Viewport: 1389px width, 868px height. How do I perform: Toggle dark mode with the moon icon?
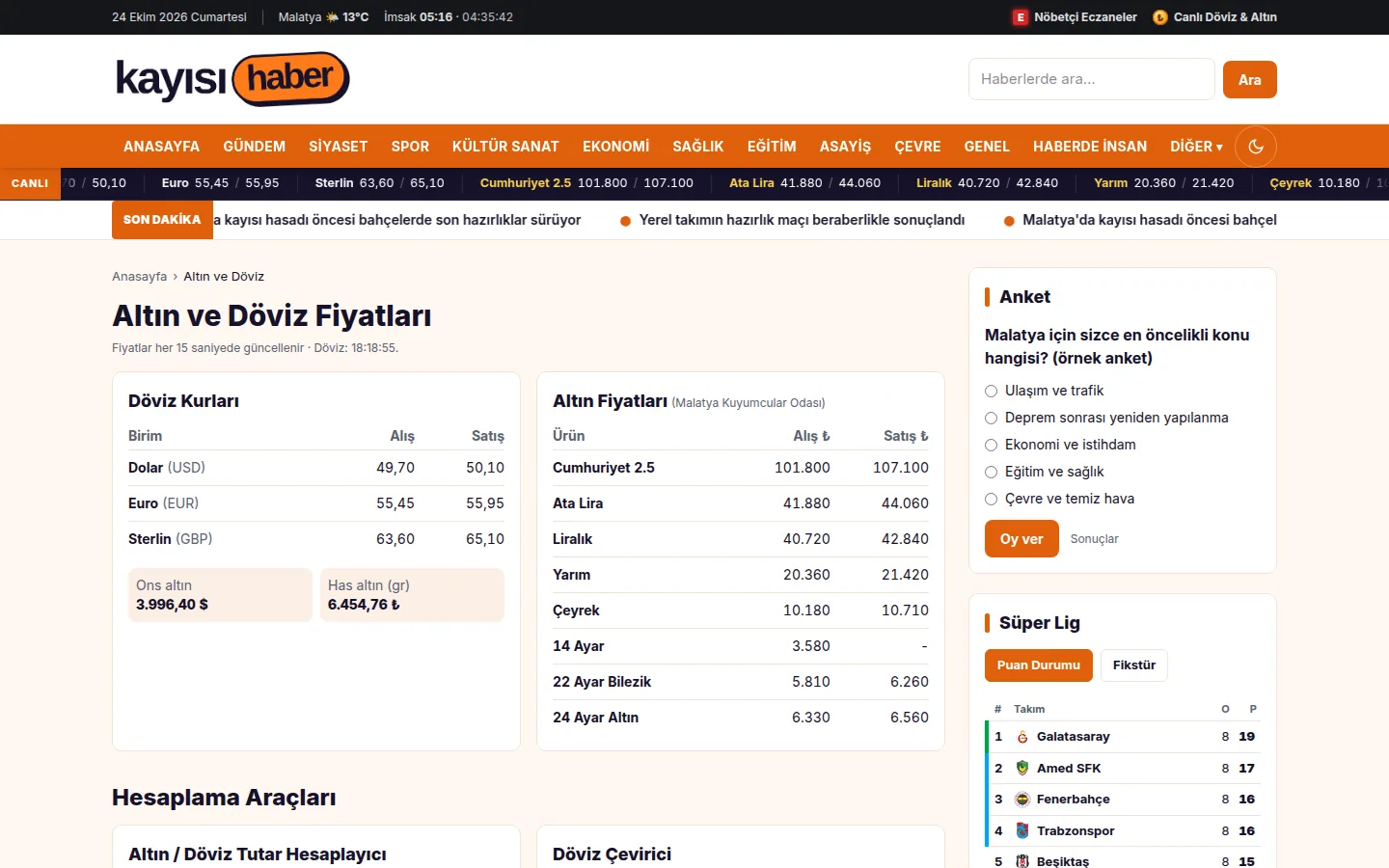1256,147
